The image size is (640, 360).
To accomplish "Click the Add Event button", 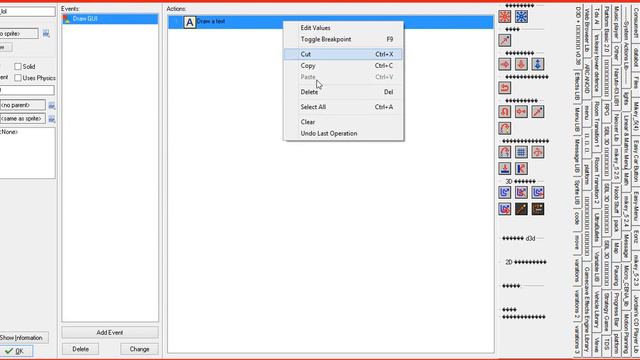I will [x=110, y=333].
